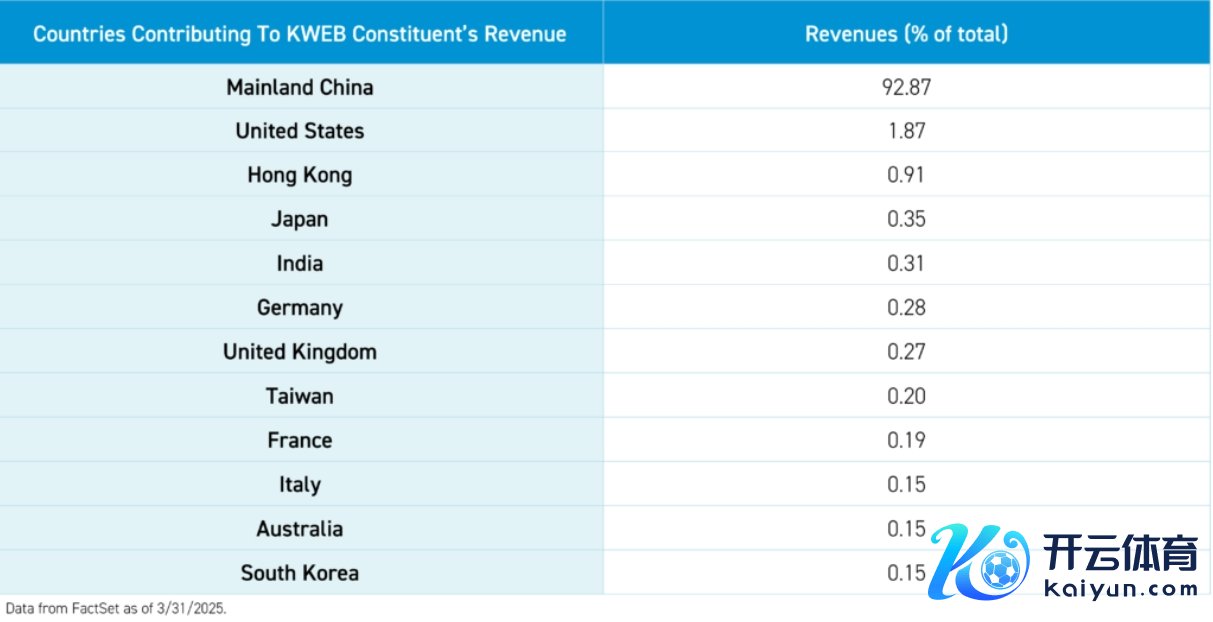The height and width of the screenshot is (622, 1213).
Task: Select the 'United Kingdom' cell
Action: tap(300, 352)
